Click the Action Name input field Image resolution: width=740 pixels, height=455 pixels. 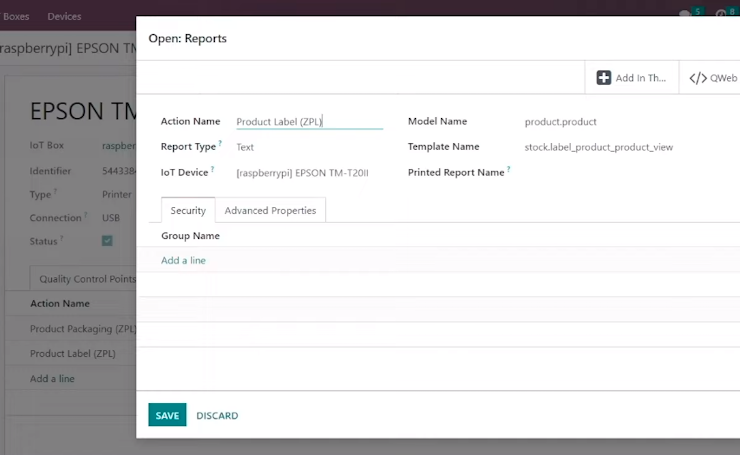coord(310,122)
